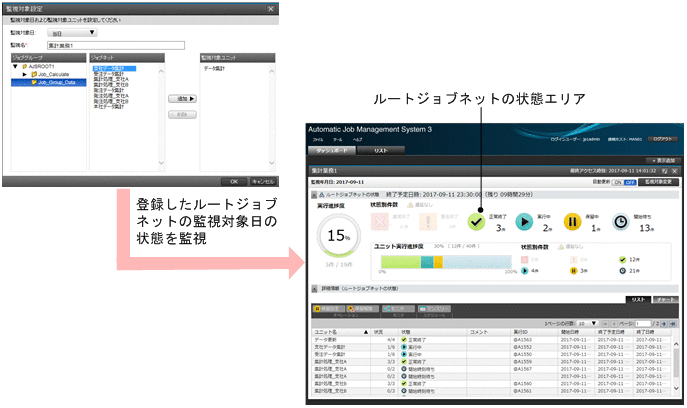
Task: Select the チャート view tab
Action: [x=666, y=299]
